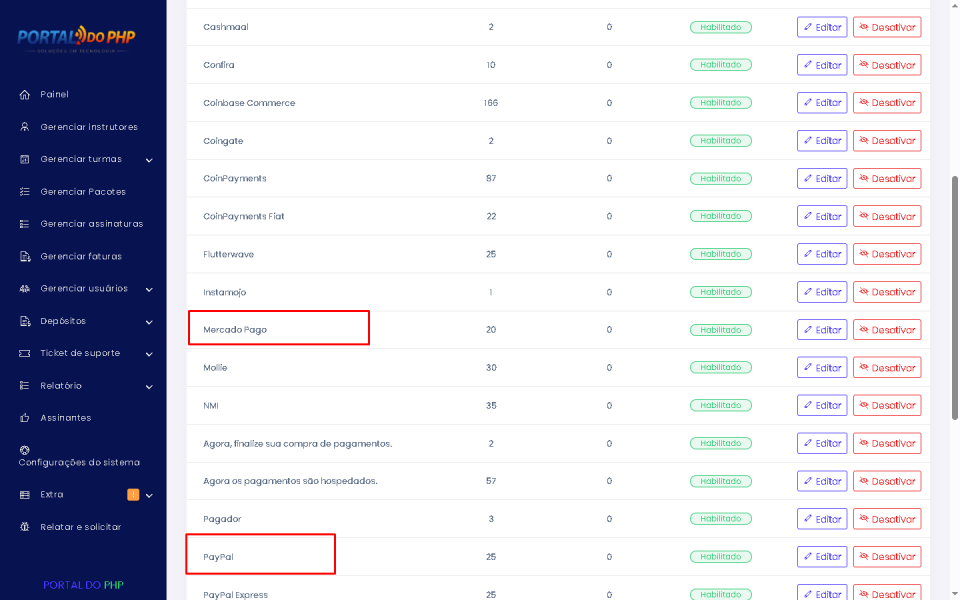960x600 pixels.
Task: Edit the Cashmaal gateway
Action: coord(822,27)
